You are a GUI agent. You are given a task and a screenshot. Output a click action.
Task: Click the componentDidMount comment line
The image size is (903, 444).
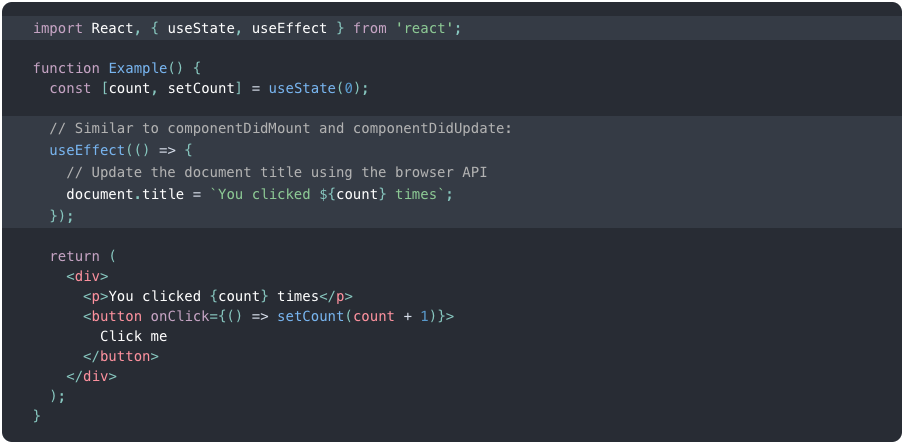pyautogui.click(x=280, y=129)
